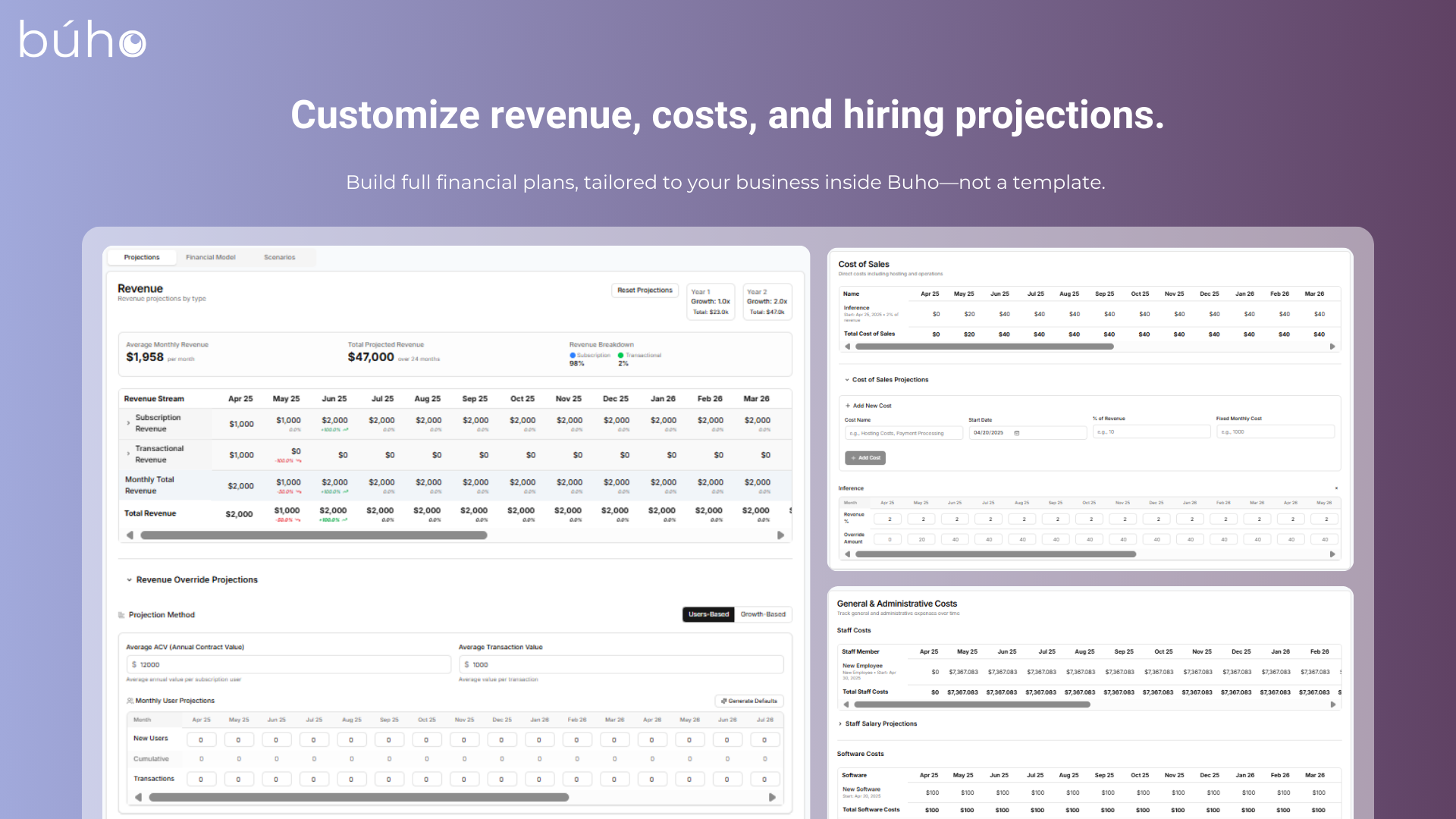Collapse the Revenue Override Projections section
The image size is (1456, 819).
pyautogui.click(x=129, y=580)
